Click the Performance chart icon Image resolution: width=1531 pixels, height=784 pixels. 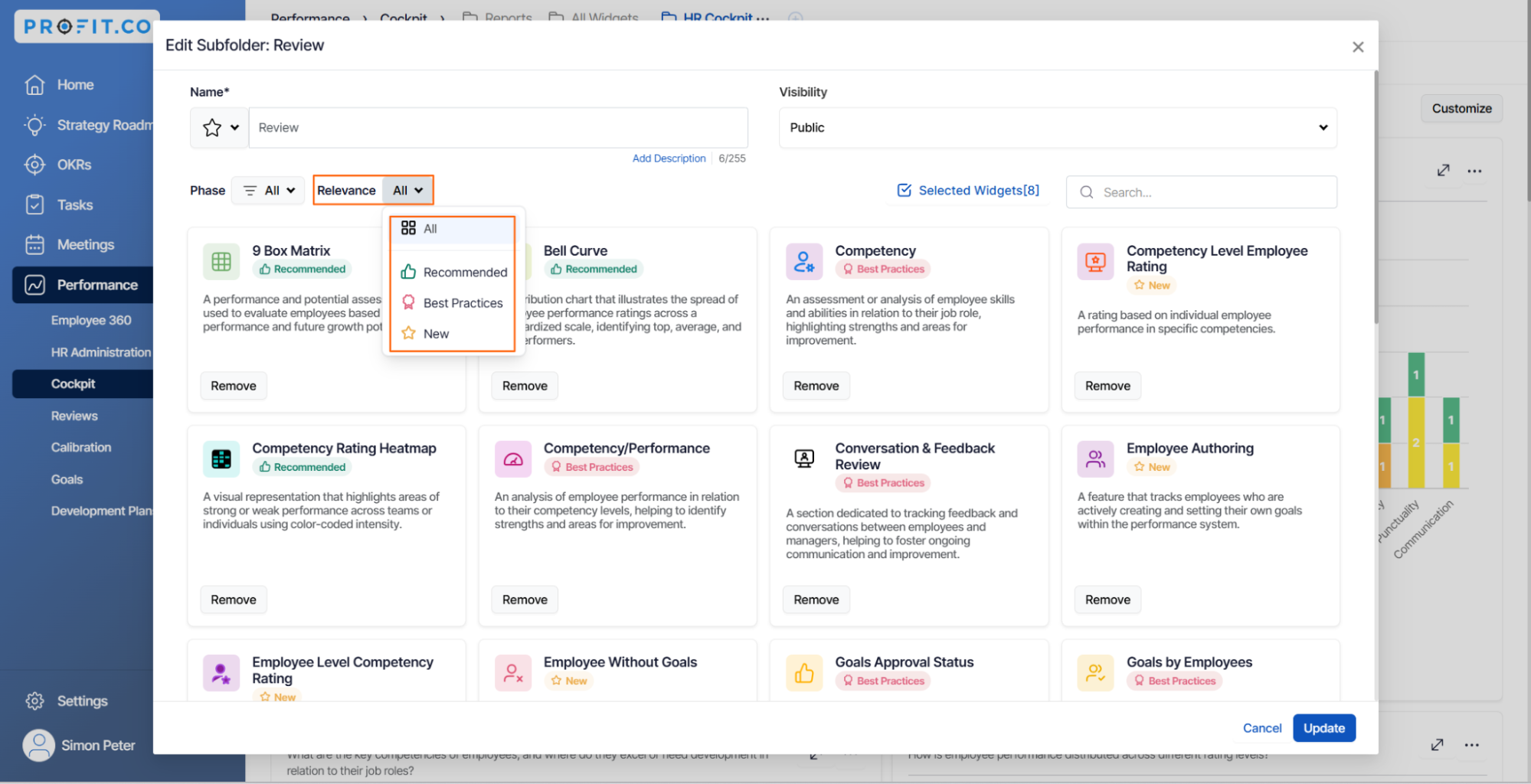coord(34,285)
